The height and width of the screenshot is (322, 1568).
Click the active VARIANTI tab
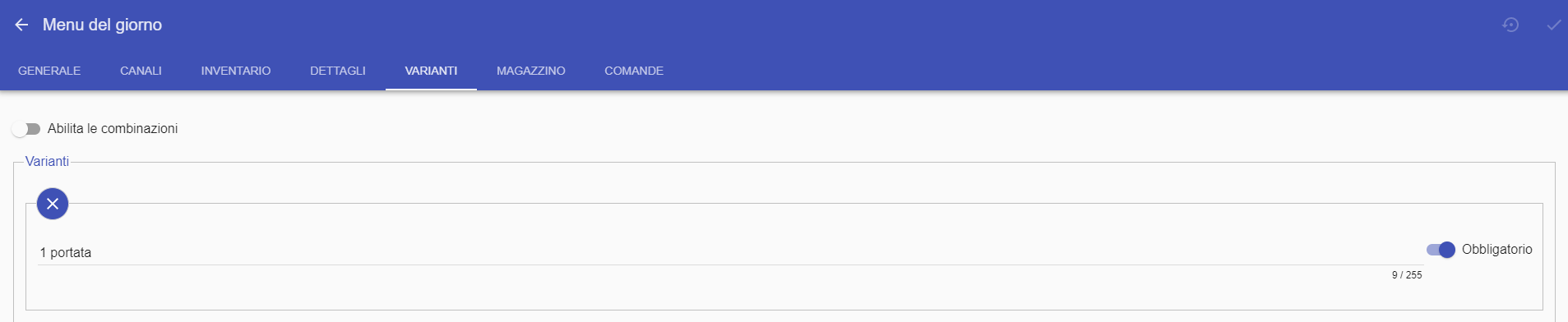(431, 71)
